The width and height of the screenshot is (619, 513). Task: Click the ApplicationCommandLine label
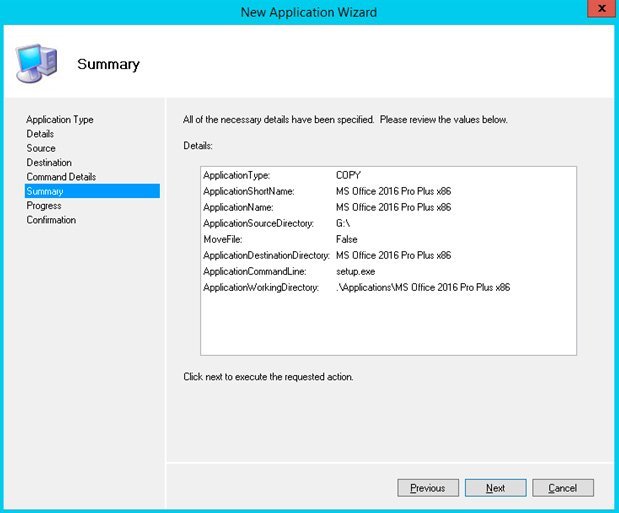[255, 272]
